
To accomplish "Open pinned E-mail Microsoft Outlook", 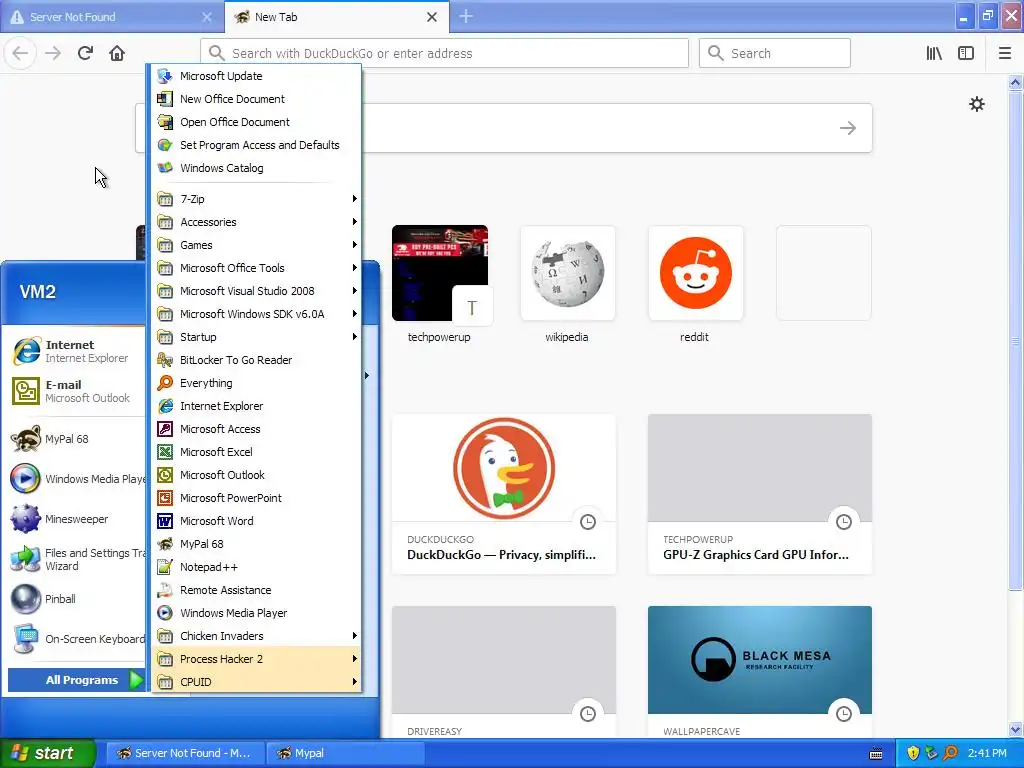I will click(76, 391).
